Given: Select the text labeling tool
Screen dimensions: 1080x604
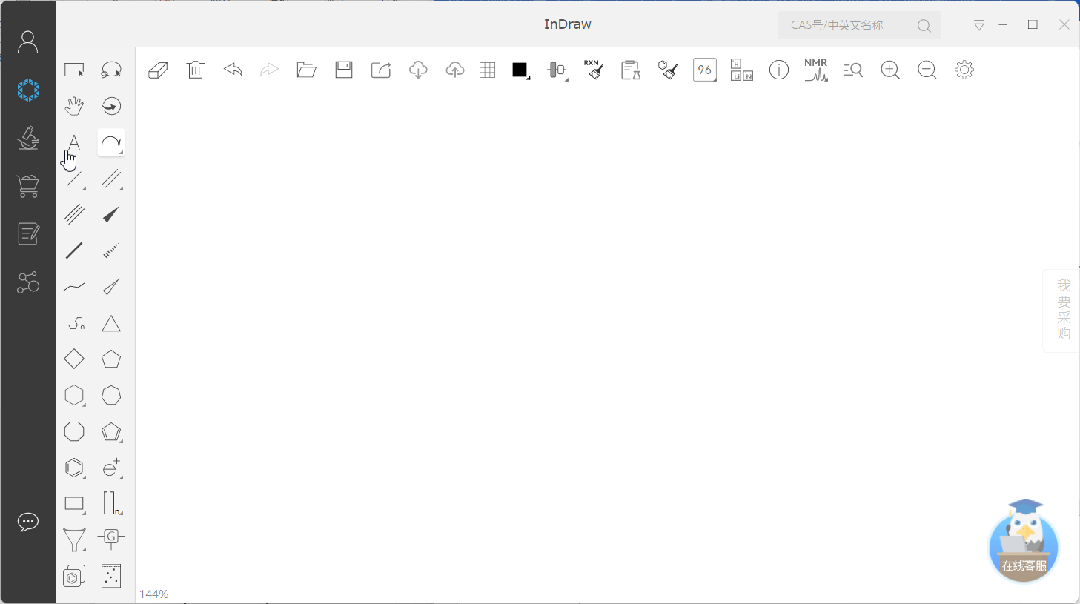Looking at the screenshot, I should (x=74, y=143).
